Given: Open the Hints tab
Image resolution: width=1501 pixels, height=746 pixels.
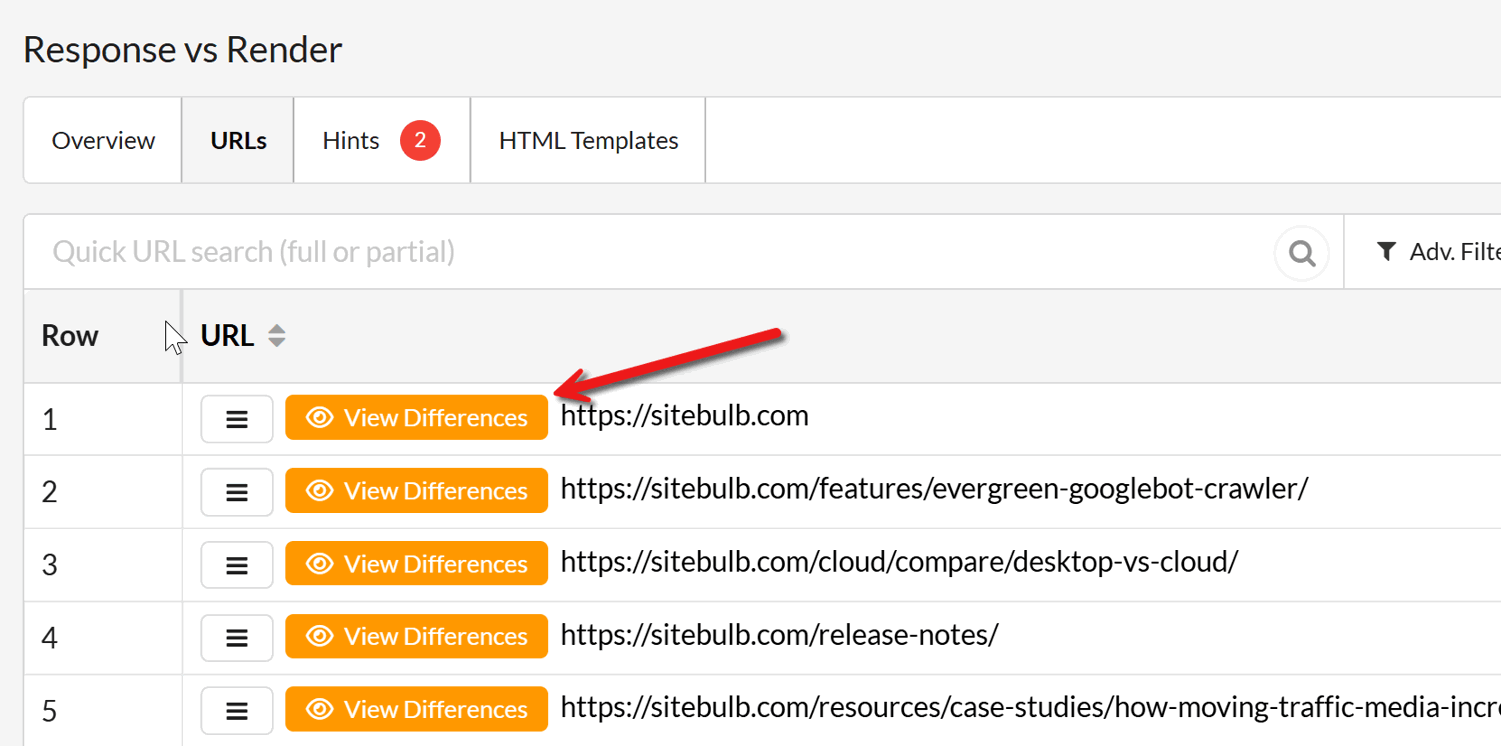Looking at the screenshot, I should click(x=381, y=140).
